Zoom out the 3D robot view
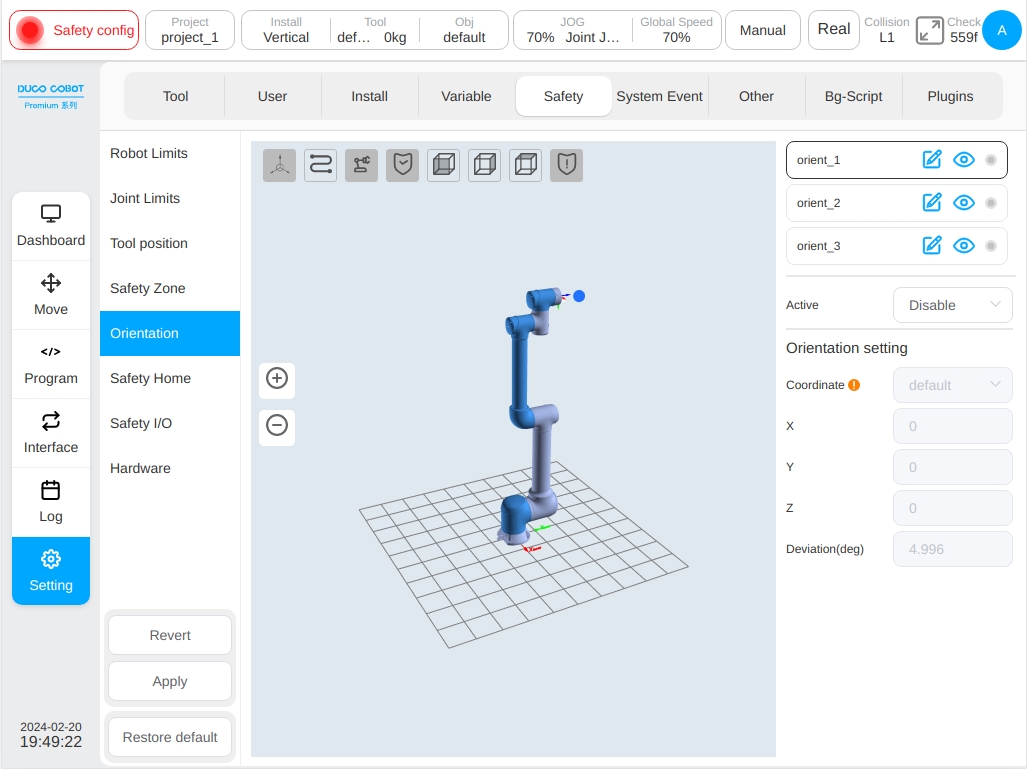Screen dimensions: 1027x769 (x=277, y=426)
